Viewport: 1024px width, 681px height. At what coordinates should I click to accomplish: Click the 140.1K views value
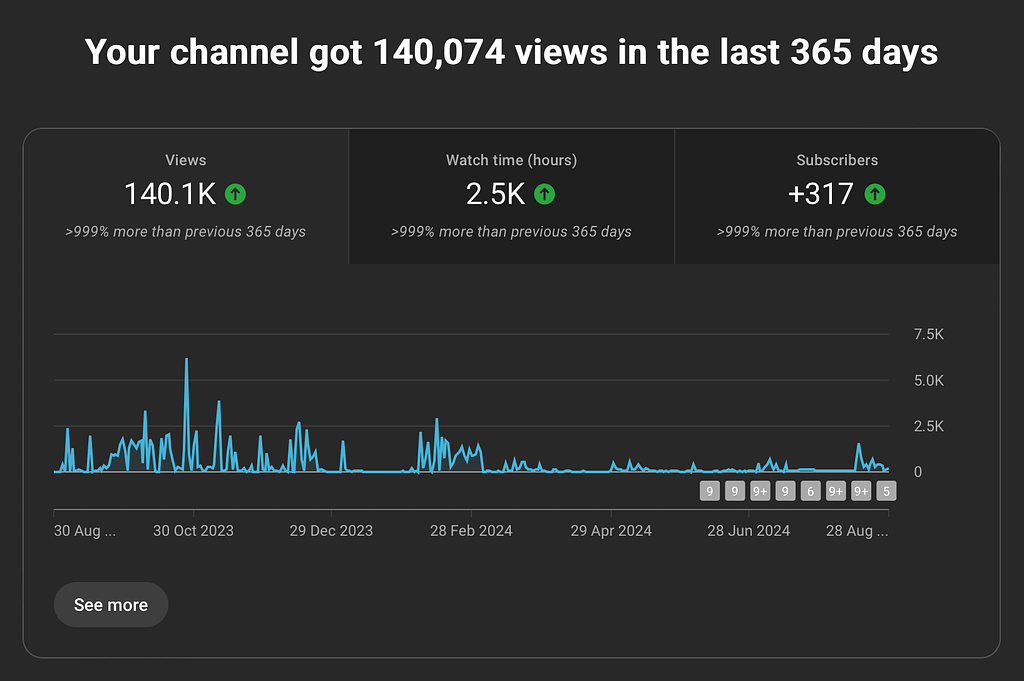[x=170, y=194]
